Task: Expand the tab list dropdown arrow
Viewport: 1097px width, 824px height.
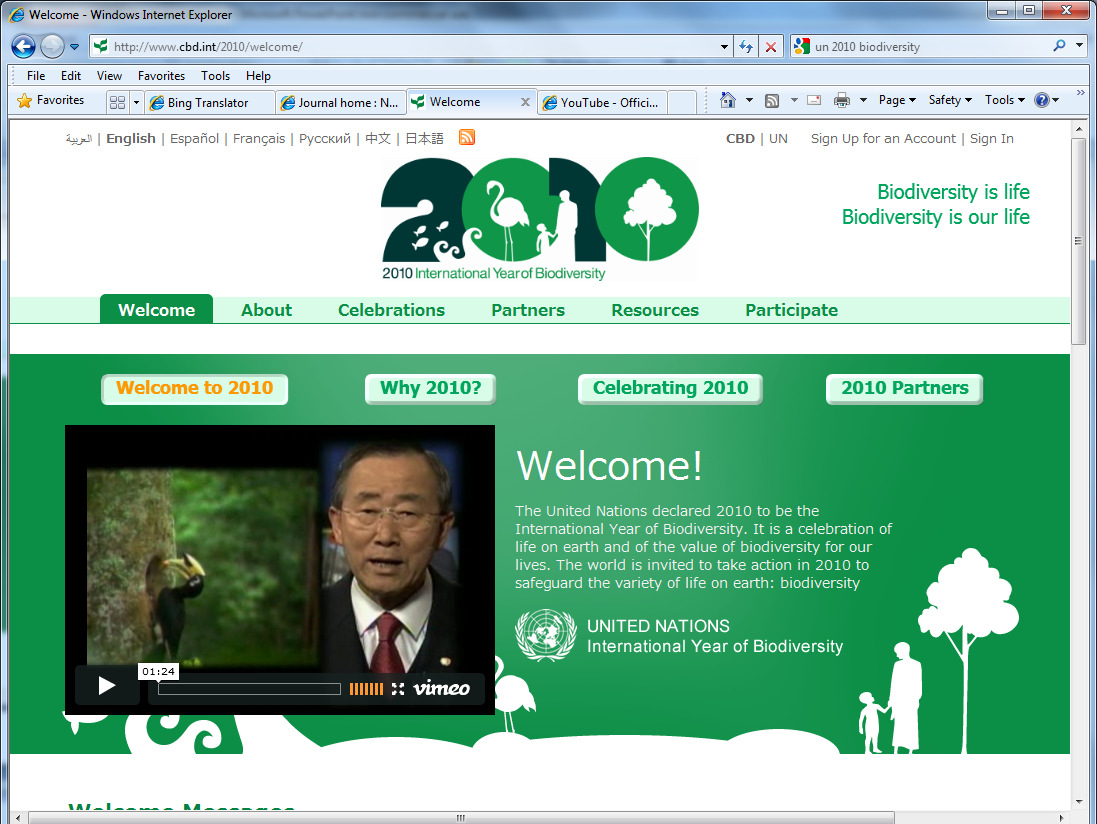Action: 136,102
